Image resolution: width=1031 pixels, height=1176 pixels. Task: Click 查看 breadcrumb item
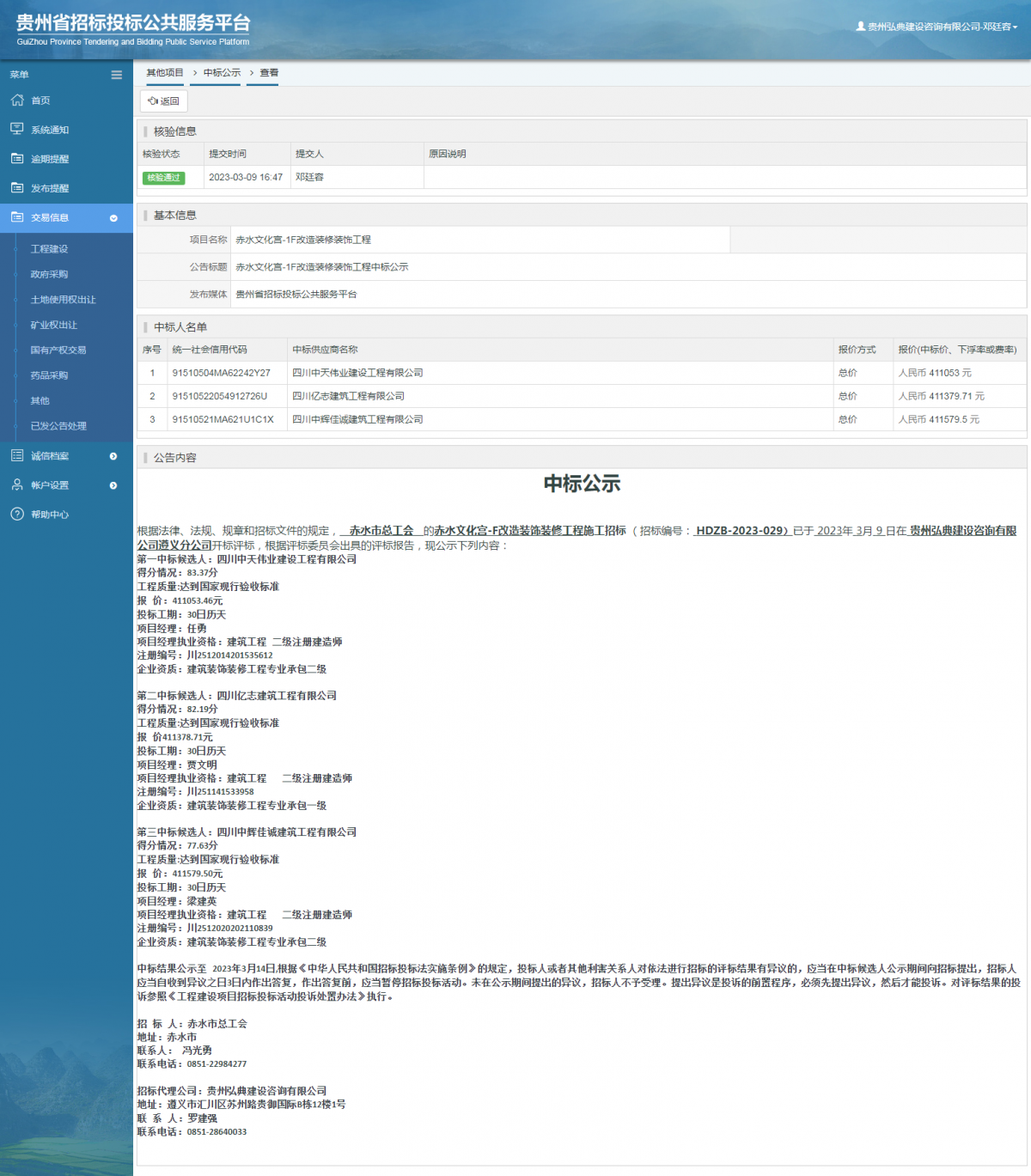click(269, 73)
